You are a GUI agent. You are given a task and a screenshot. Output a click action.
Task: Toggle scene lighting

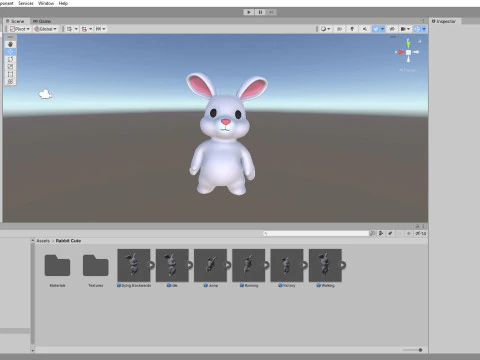(352, 29)
